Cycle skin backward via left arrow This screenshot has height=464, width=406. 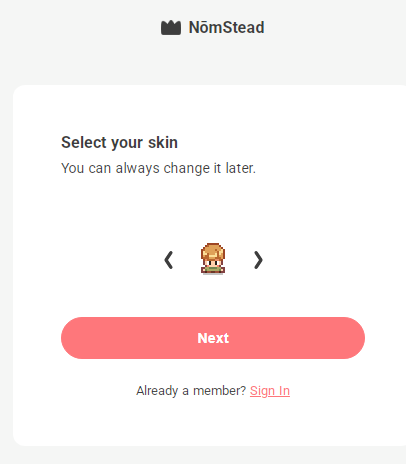[x=169, y=260]
